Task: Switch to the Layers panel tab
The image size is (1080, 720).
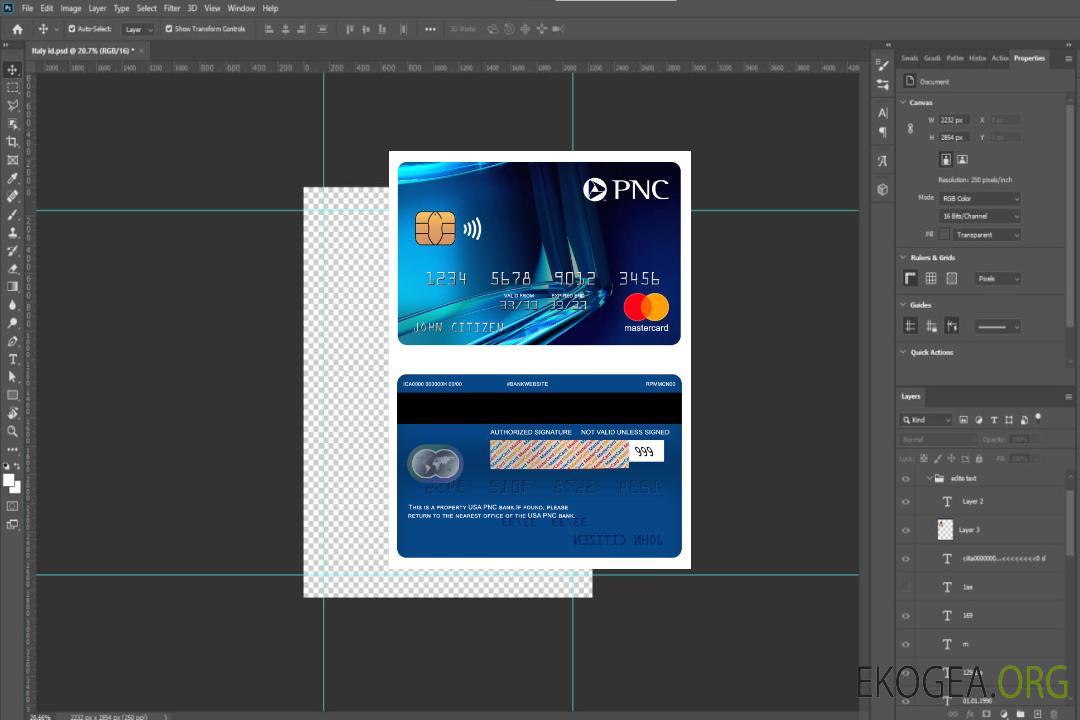Action: click(x=911, y=396)
